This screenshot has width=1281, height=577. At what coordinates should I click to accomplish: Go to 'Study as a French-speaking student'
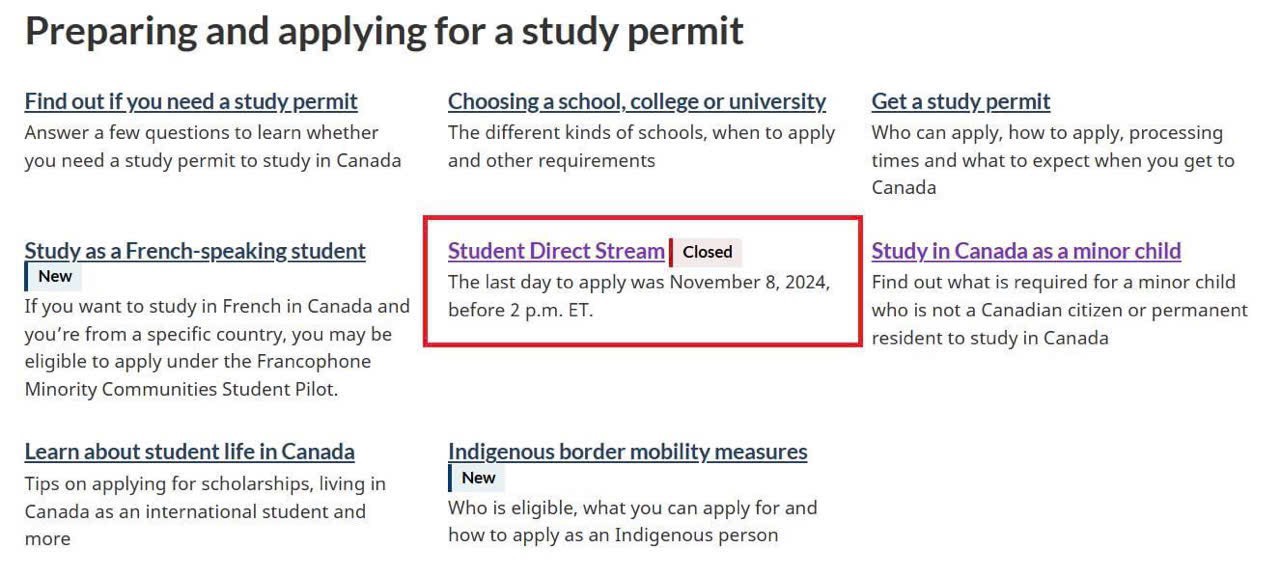pyautogui.click(x=195, y=251)
